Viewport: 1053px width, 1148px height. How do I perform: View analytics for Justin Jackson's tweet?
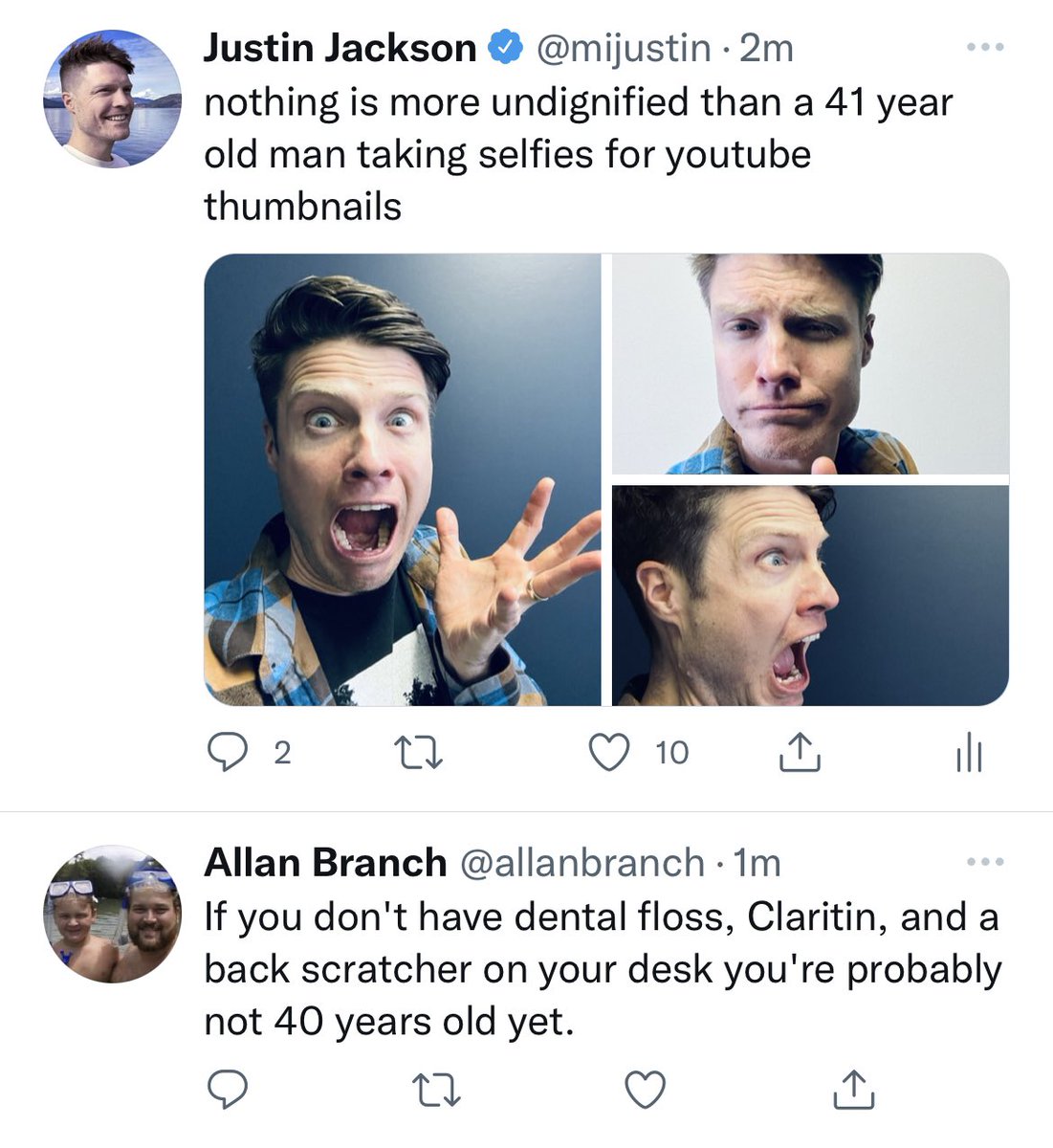968,754
